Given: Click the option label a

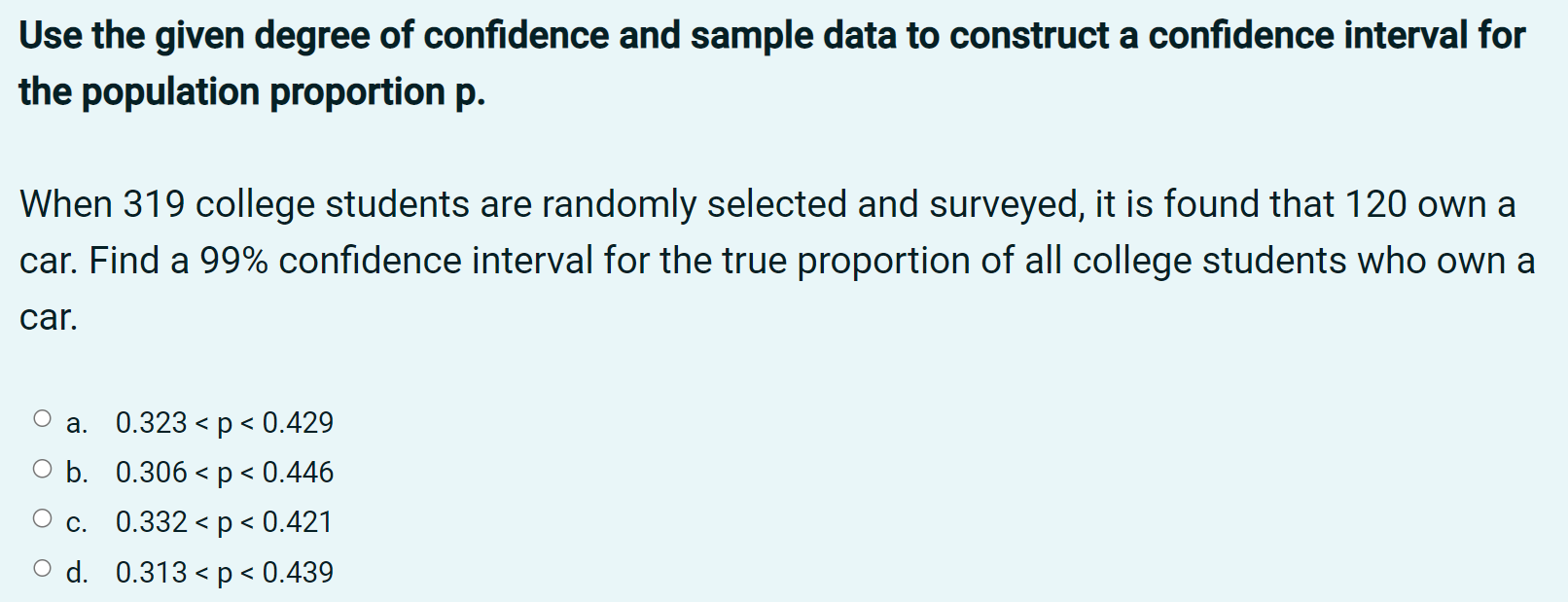Looking at the screenshot, I should point(77,422).
